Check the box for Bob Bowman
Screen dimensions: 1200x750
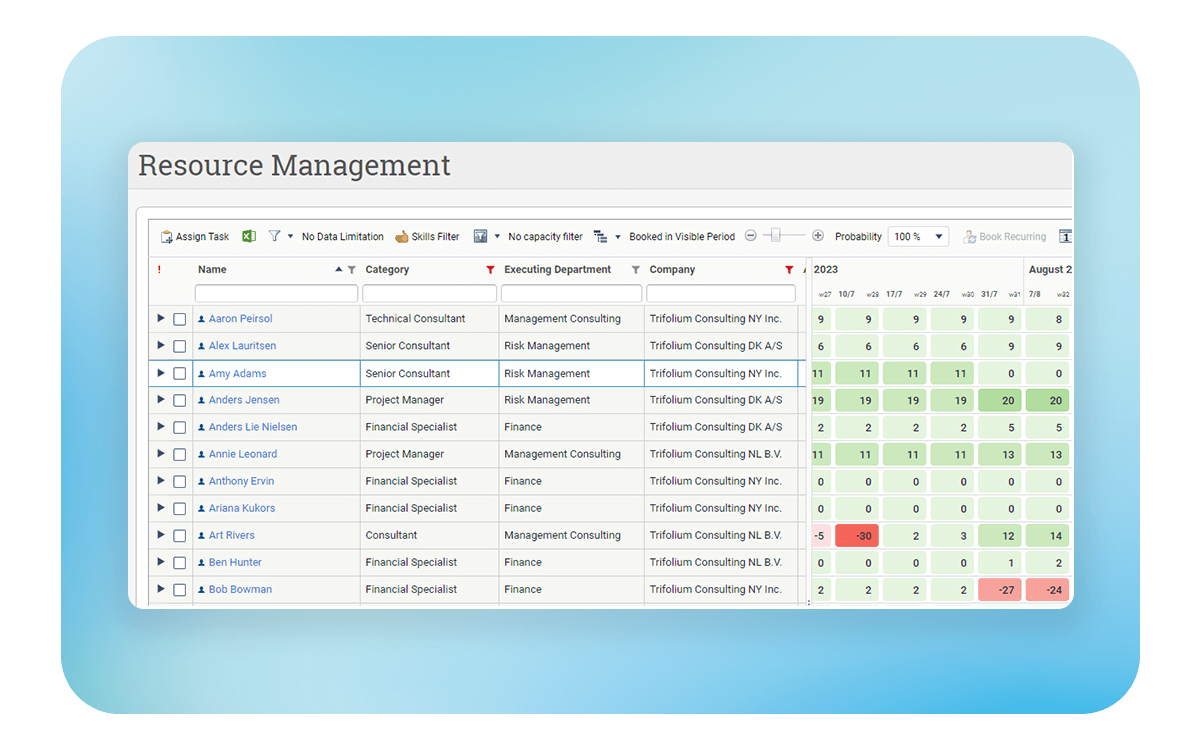tap(180, 590)
